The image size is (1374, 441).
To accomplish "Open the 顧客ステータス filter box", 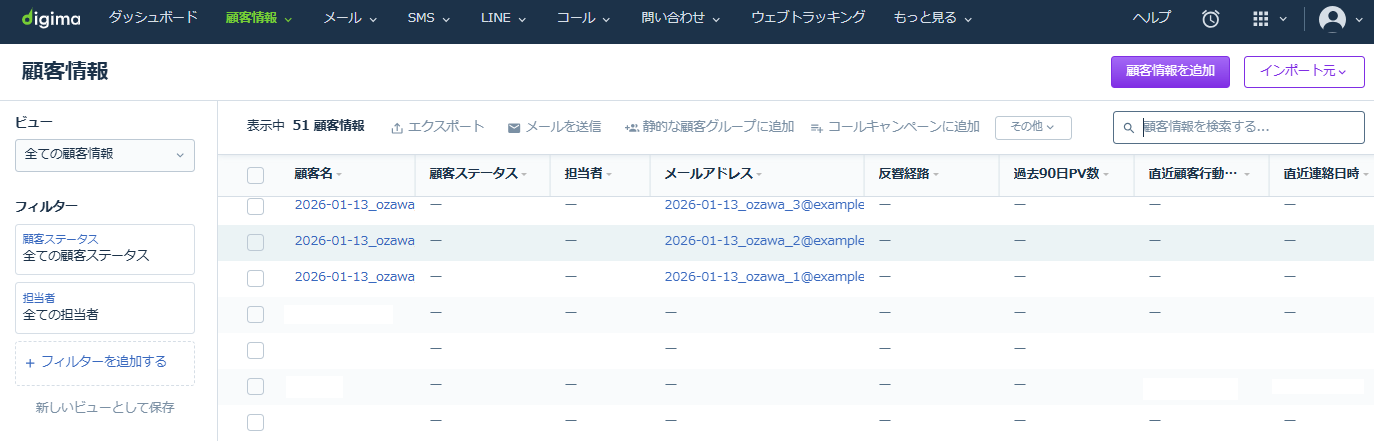I will pos(105,249).
